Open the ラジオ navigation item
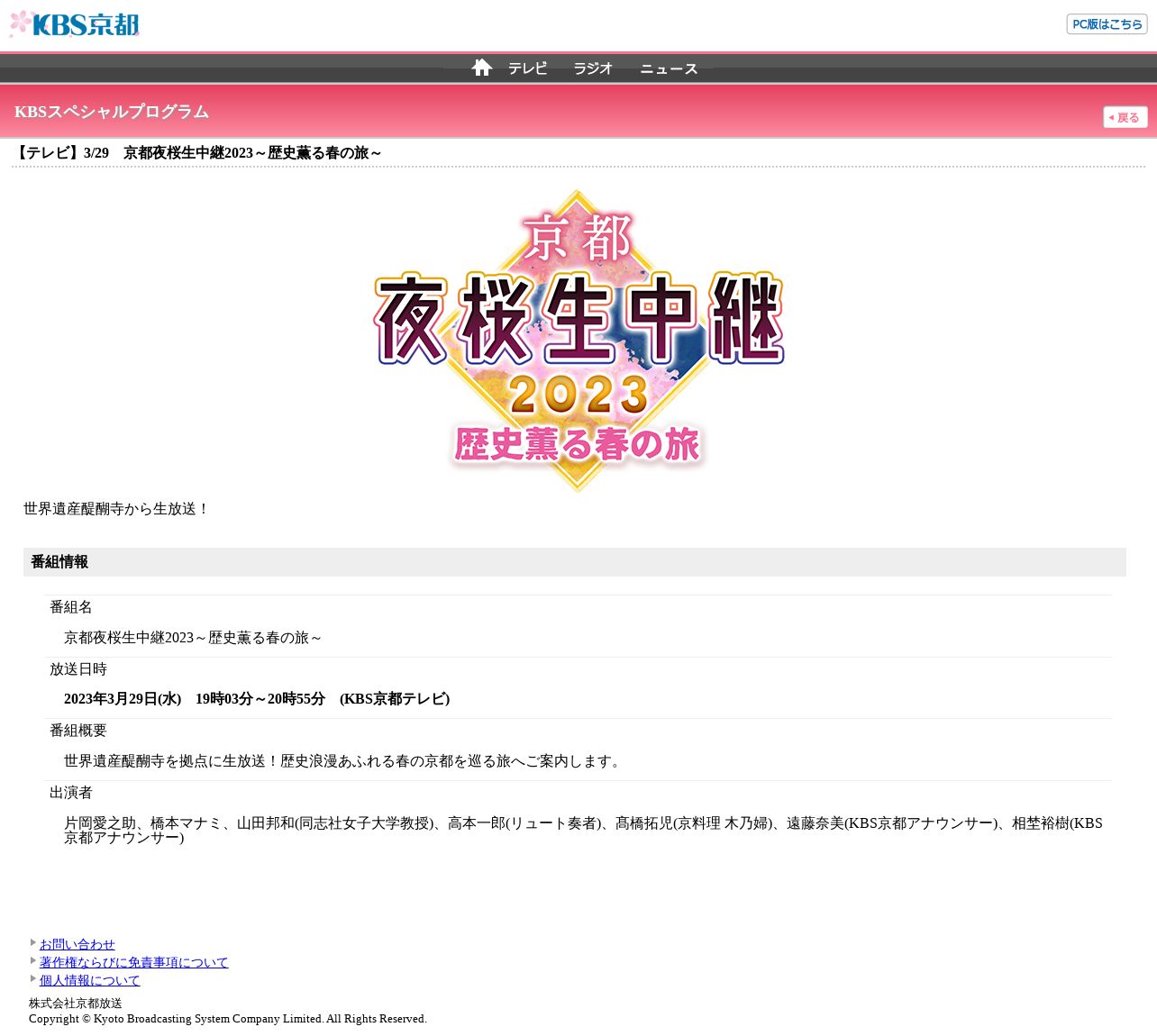The image size is (1157, 1036). [x=593, y=68]
